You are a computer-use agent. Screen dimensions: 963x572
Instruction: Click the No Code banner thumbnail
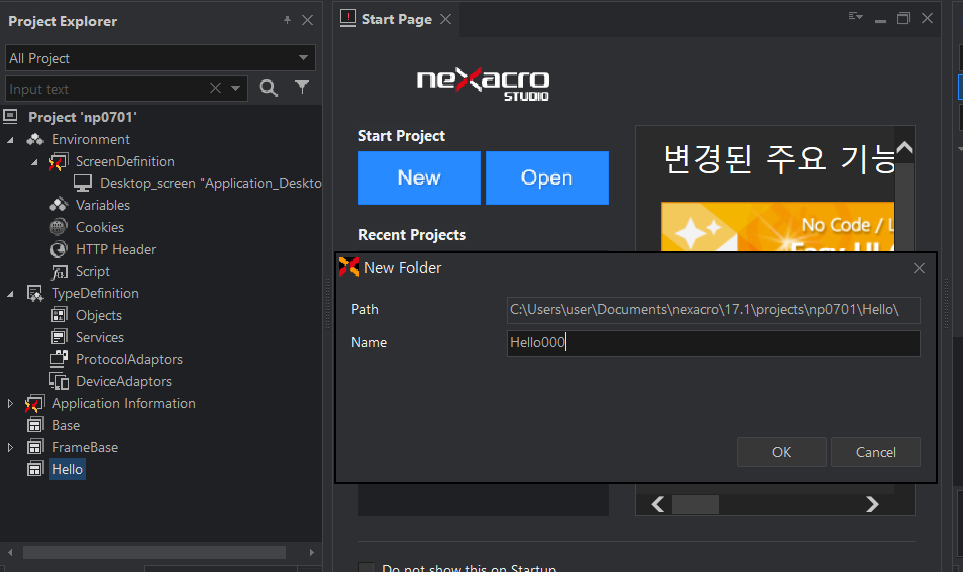[x=777, y=226]
